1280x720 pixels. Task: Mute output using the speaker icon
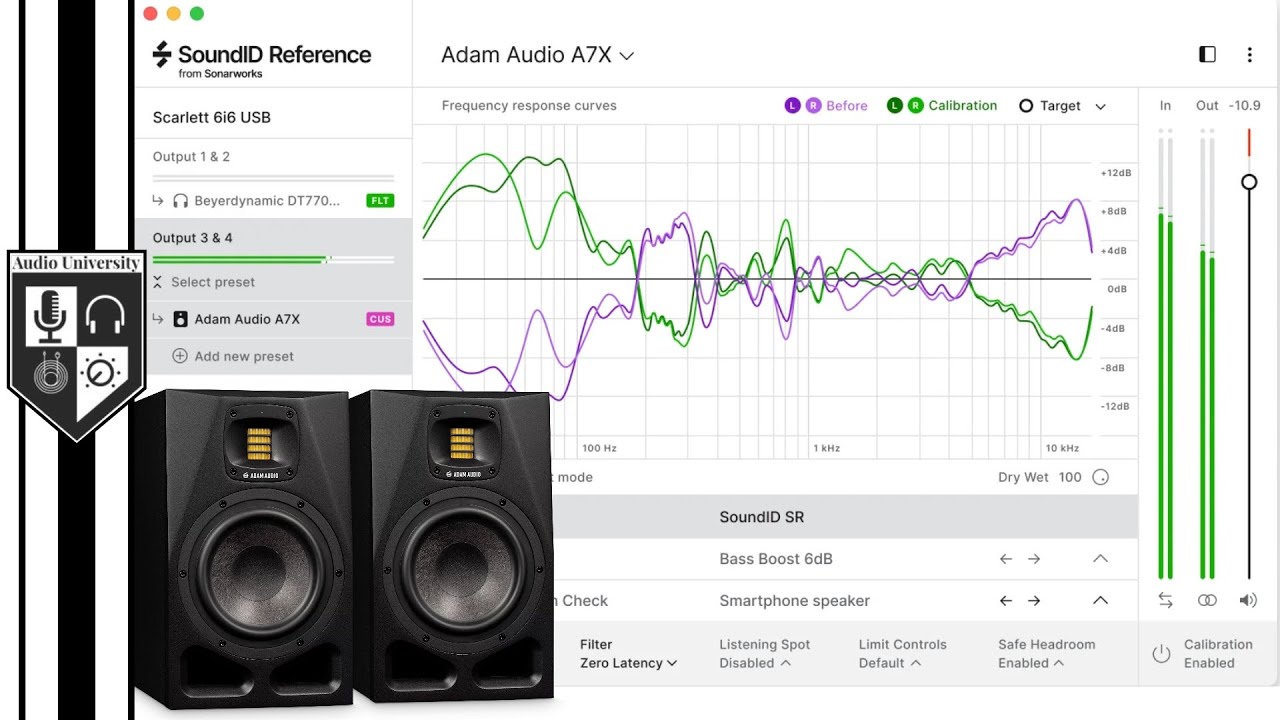[1248, 600]
